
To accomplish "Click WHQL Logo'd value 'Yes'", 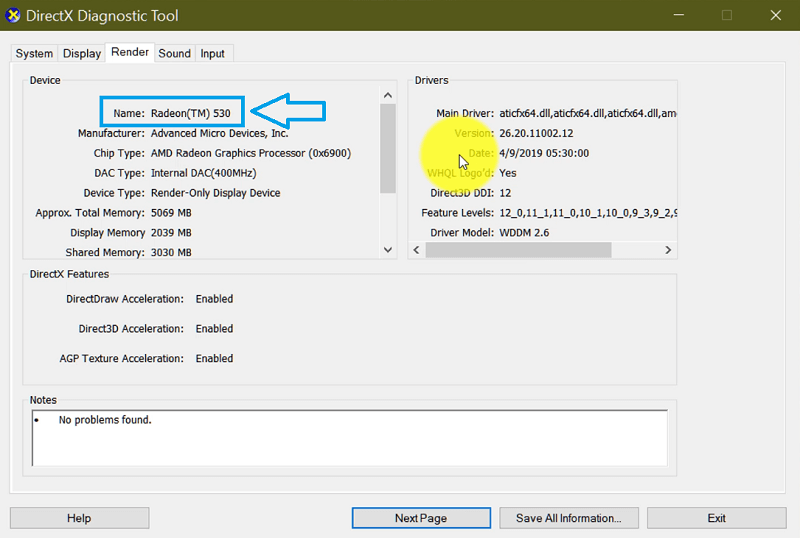I will coord(508,173).
